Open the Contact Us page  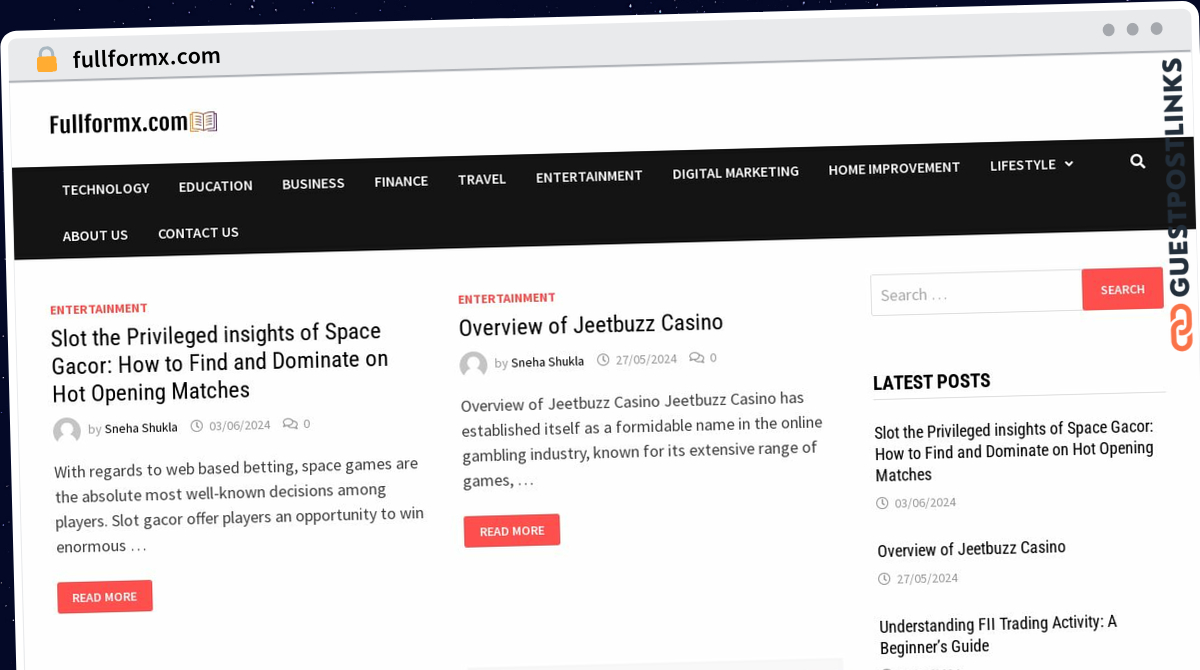click(x=198, y=233)
